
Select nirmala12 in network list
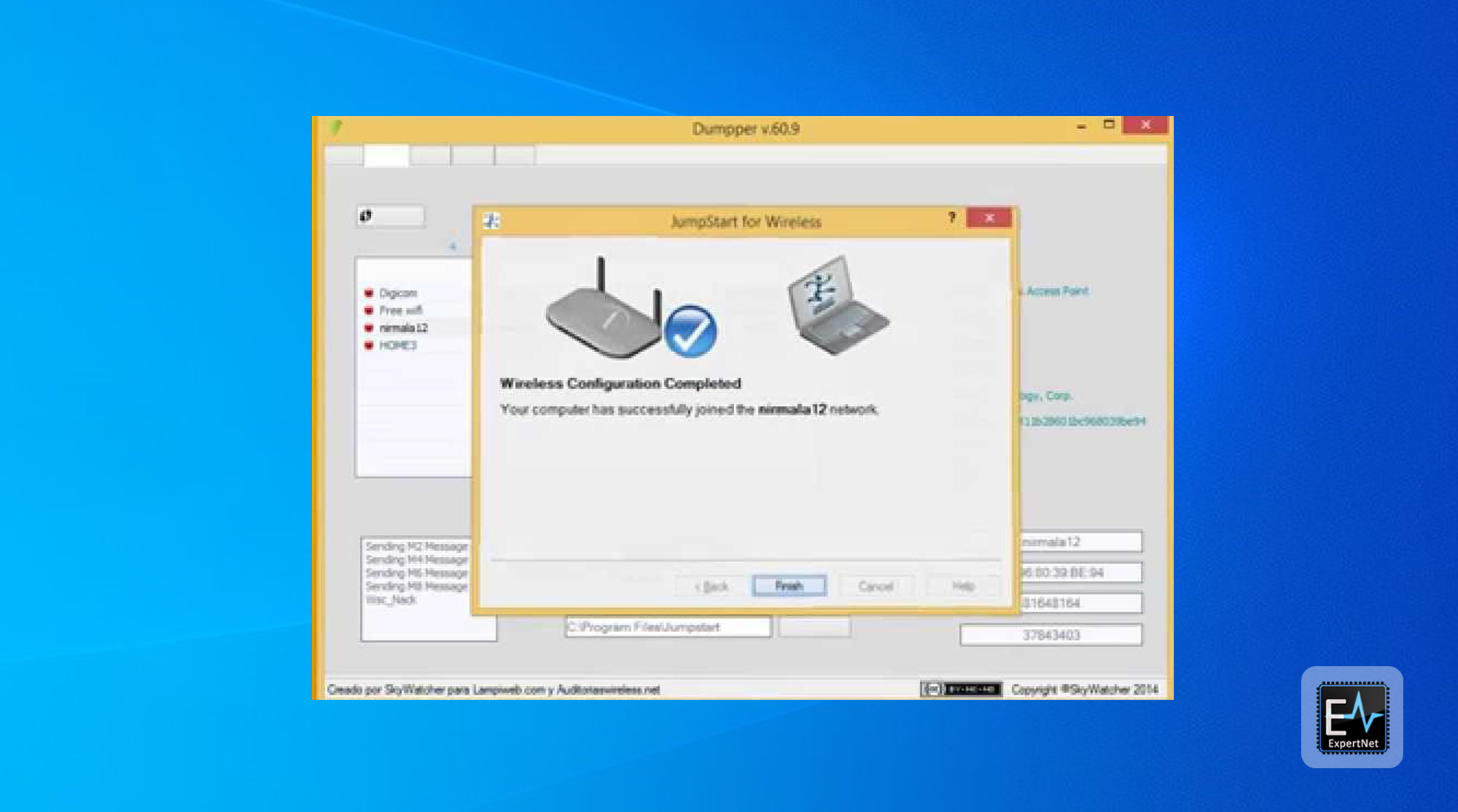coord(403,328)
